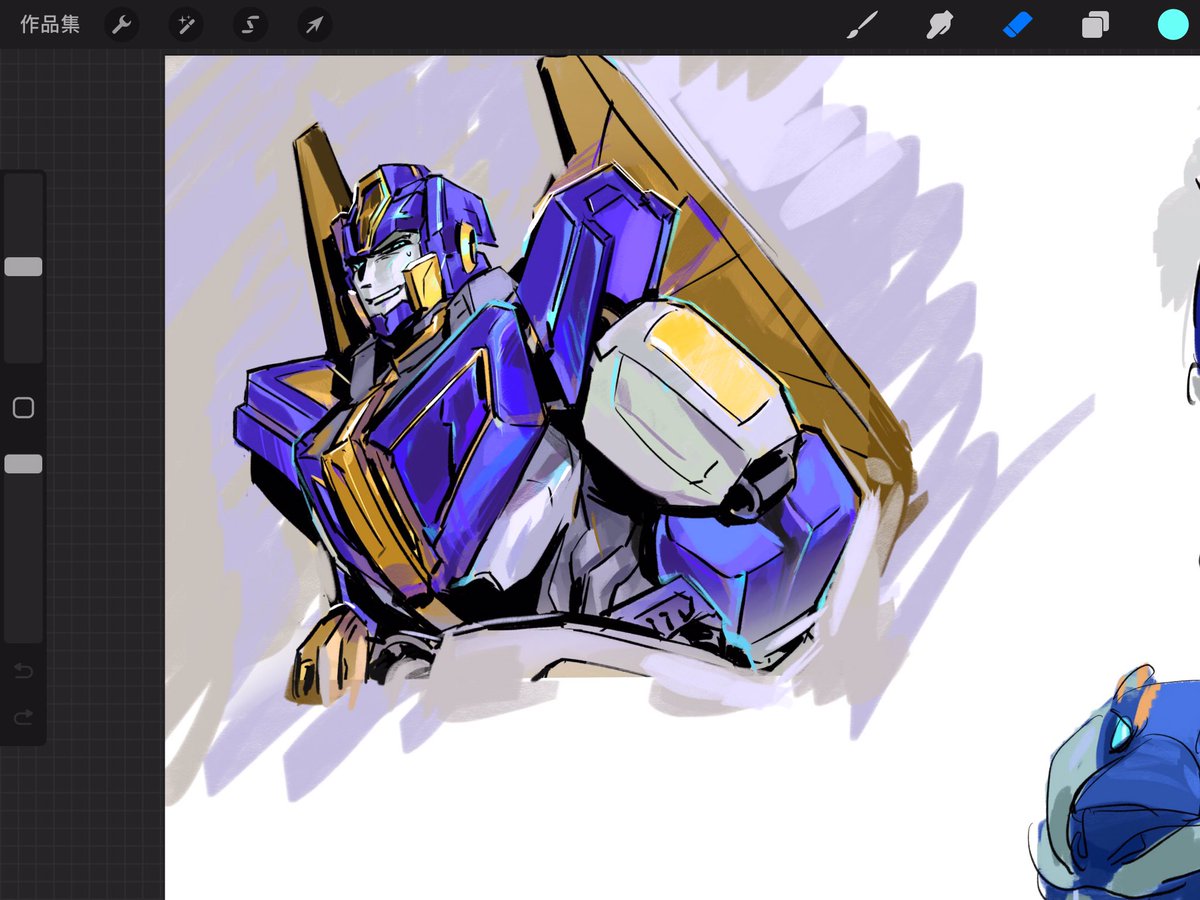The image size is (1200, 900).
Task: Click the brush size slider handle
Action: coord(23,266)
